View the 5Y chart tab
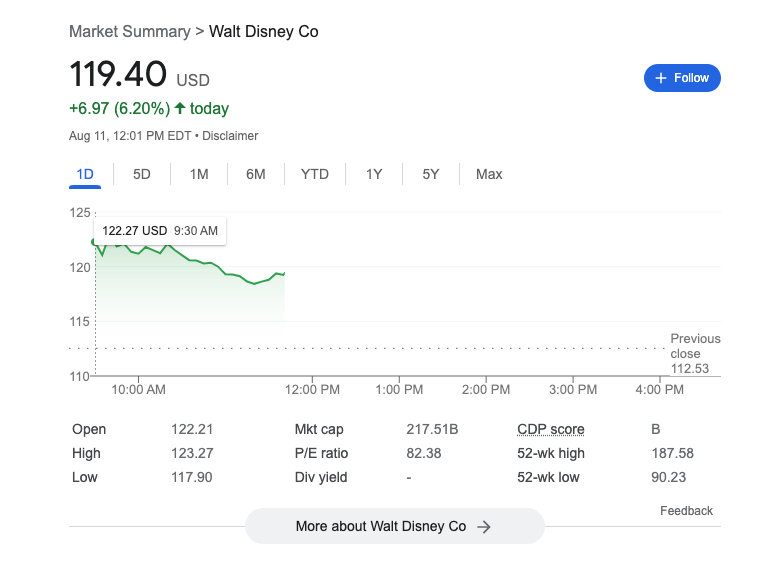Viewport: 770px width, 572px height. click(x=431, y=174)
